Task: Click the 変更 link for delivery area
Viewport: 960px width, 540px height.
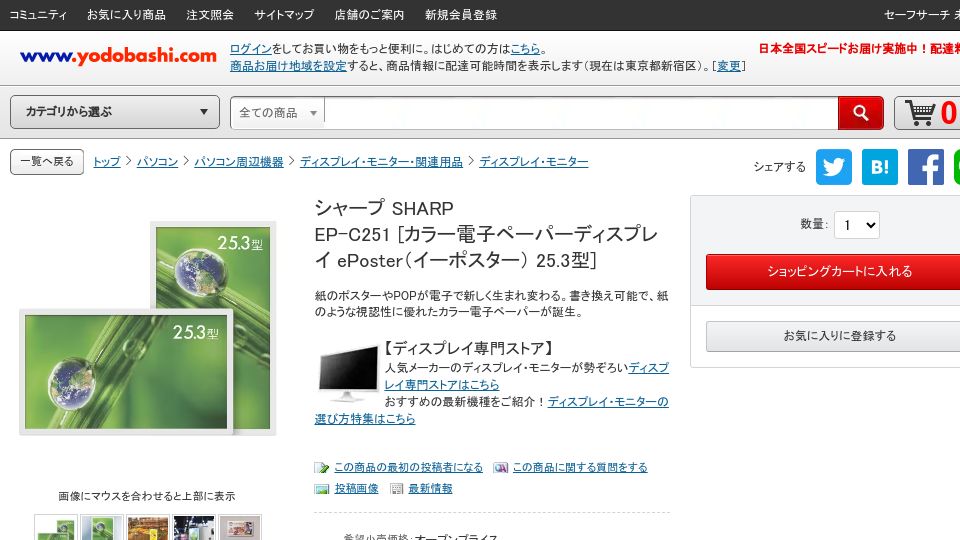Action: tap(729, 66)
